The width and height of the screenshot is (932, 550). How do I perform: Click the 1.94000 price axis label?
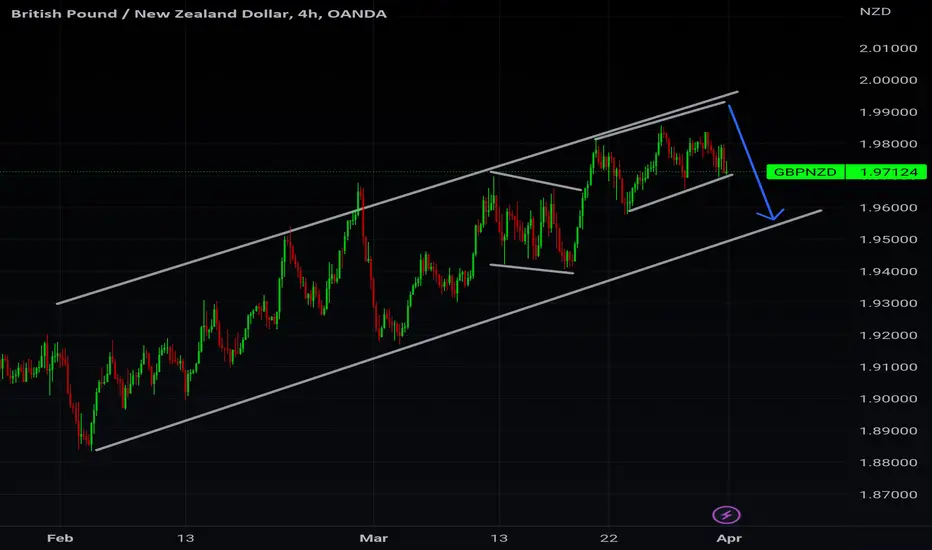point(888,272)
